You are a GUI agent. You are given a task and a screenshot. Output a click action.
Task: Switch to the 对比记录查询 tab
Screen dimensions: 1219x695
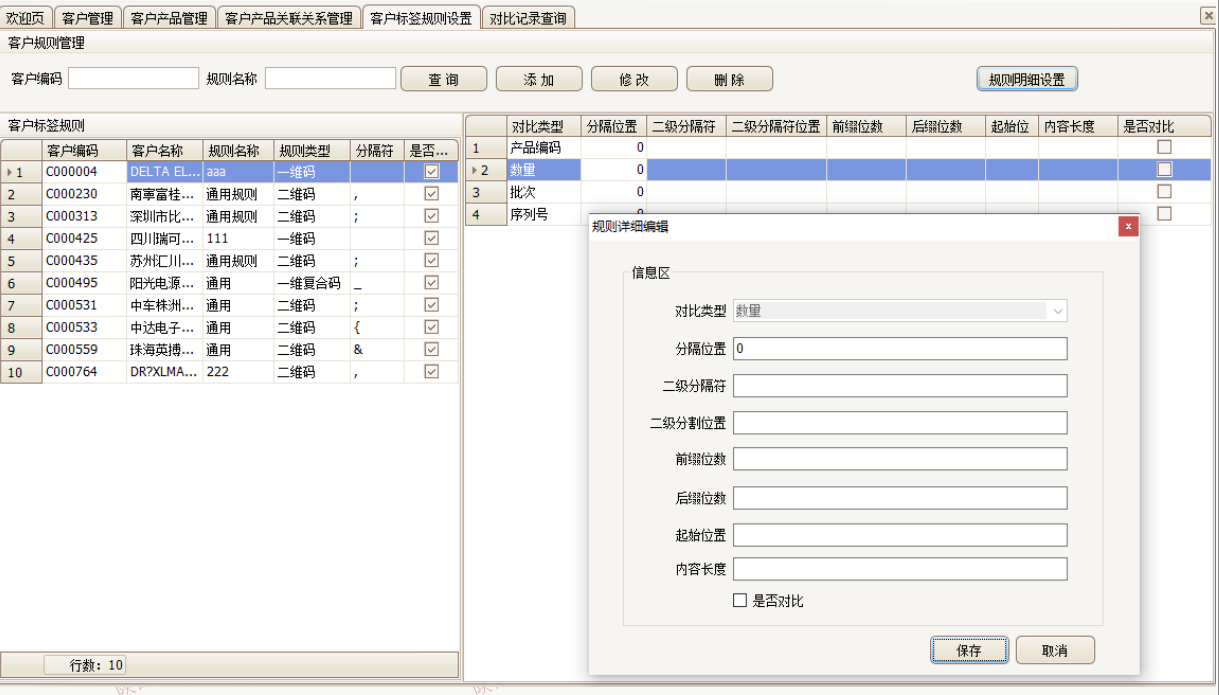(x=527, y=16)
